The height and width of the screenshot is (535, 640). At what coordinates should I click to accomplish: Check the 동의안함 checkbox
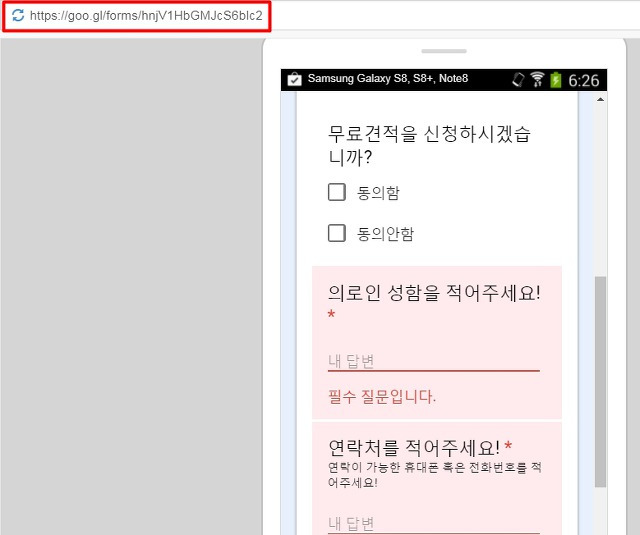point(337,233)
